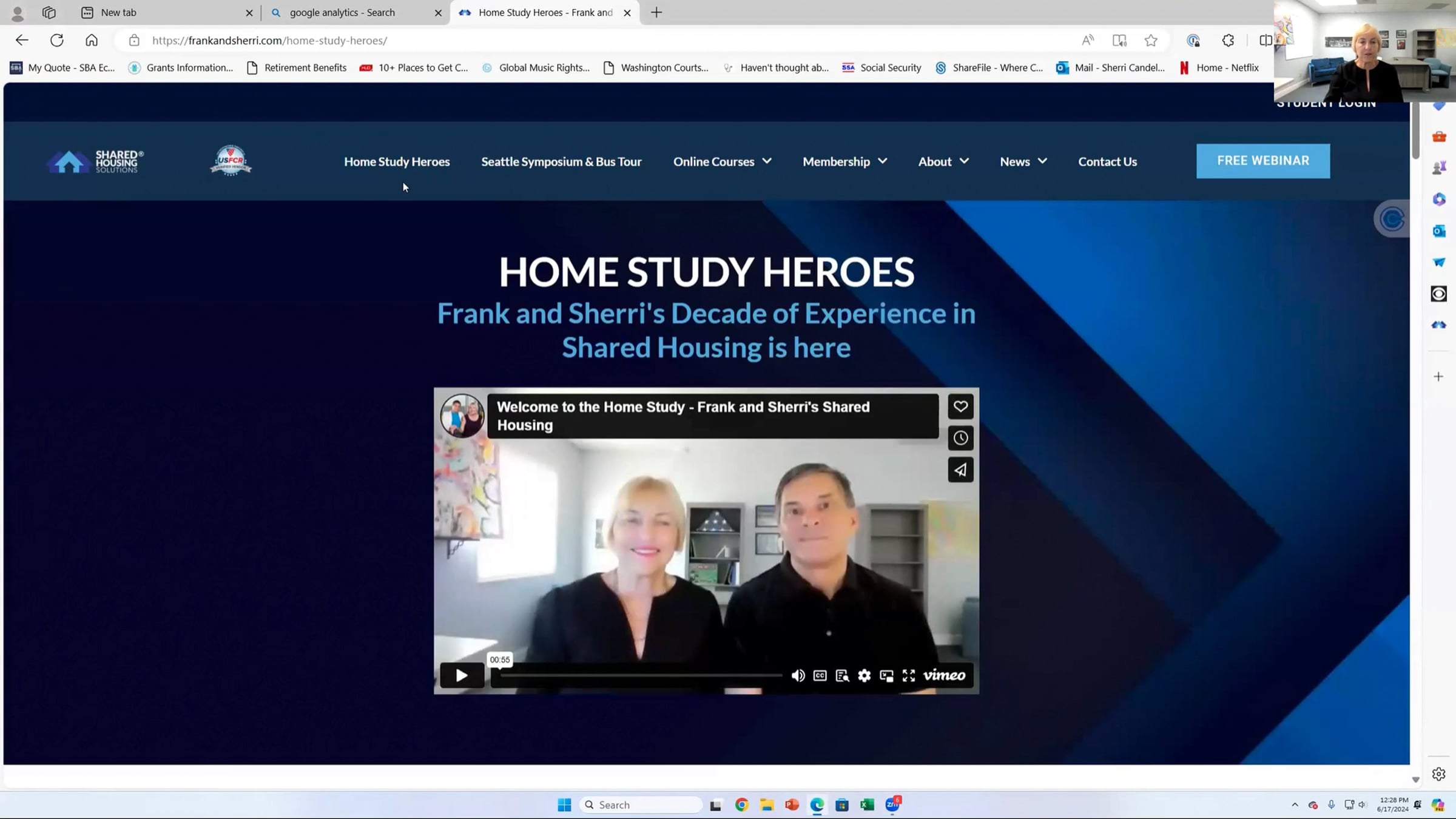Toggle picture-in-picture mode on video
Screen dimensions: 1456x819
pyautogui.click(x=886, y=675)
